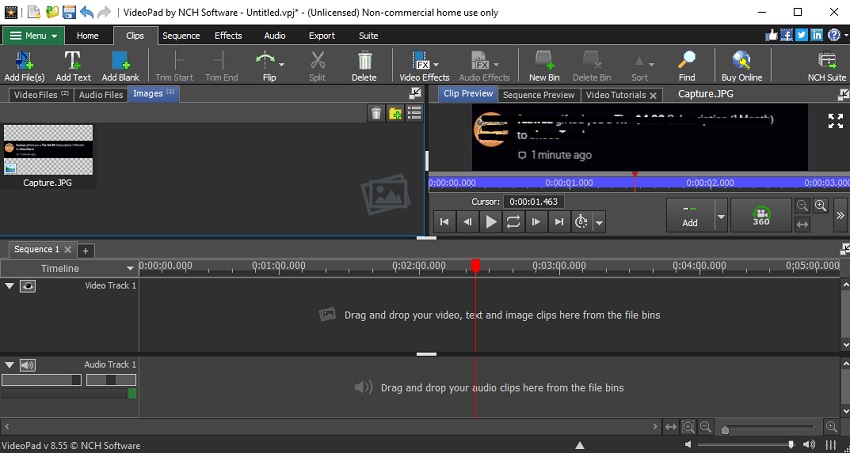The image size is (850, 453).
Task: Save the project with the floppy icon
Action: click(69, 12)
